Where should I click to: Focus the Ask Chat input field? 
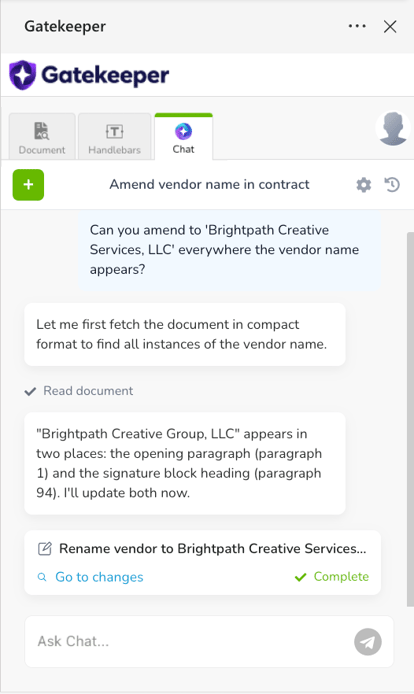click(190, 641)
